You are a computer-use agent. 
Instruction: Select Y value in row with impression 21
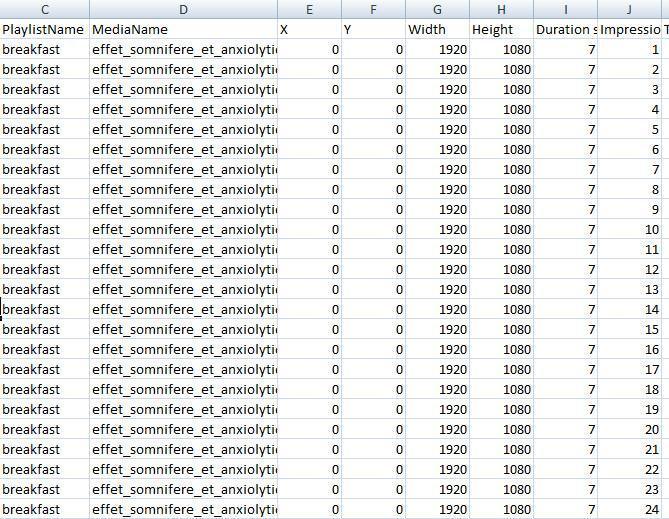(x=373, y=449)
